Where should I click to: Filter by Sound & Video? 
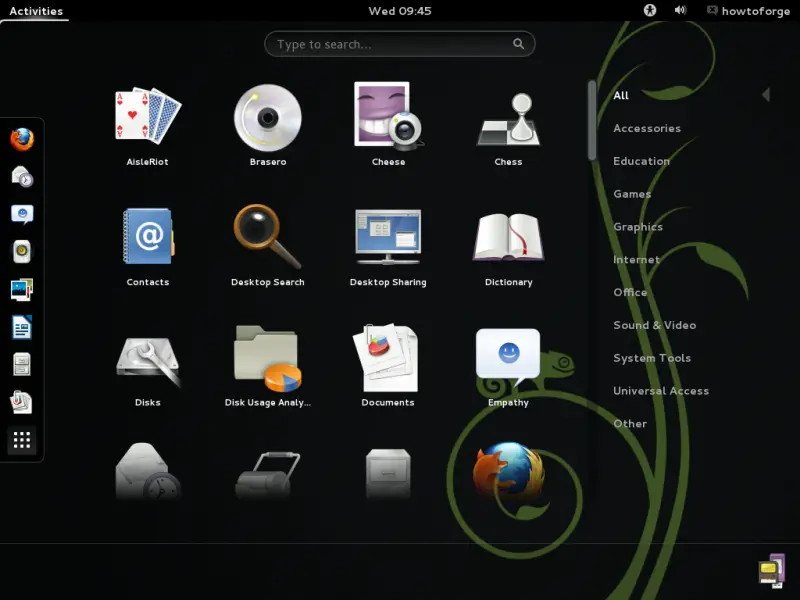point(655,325)
